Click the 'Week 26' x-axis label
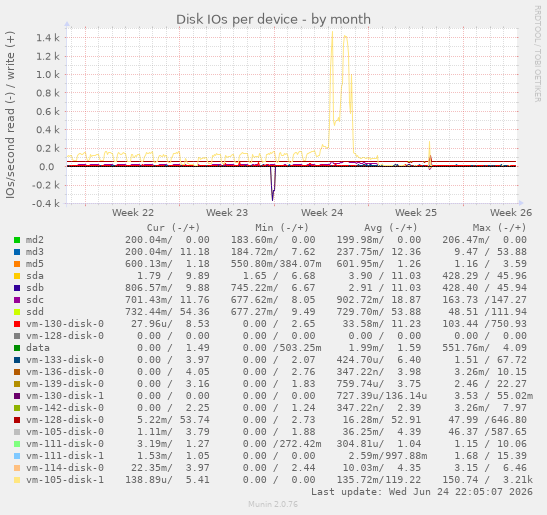The image size is (547, 515). (x=511, y=212)
